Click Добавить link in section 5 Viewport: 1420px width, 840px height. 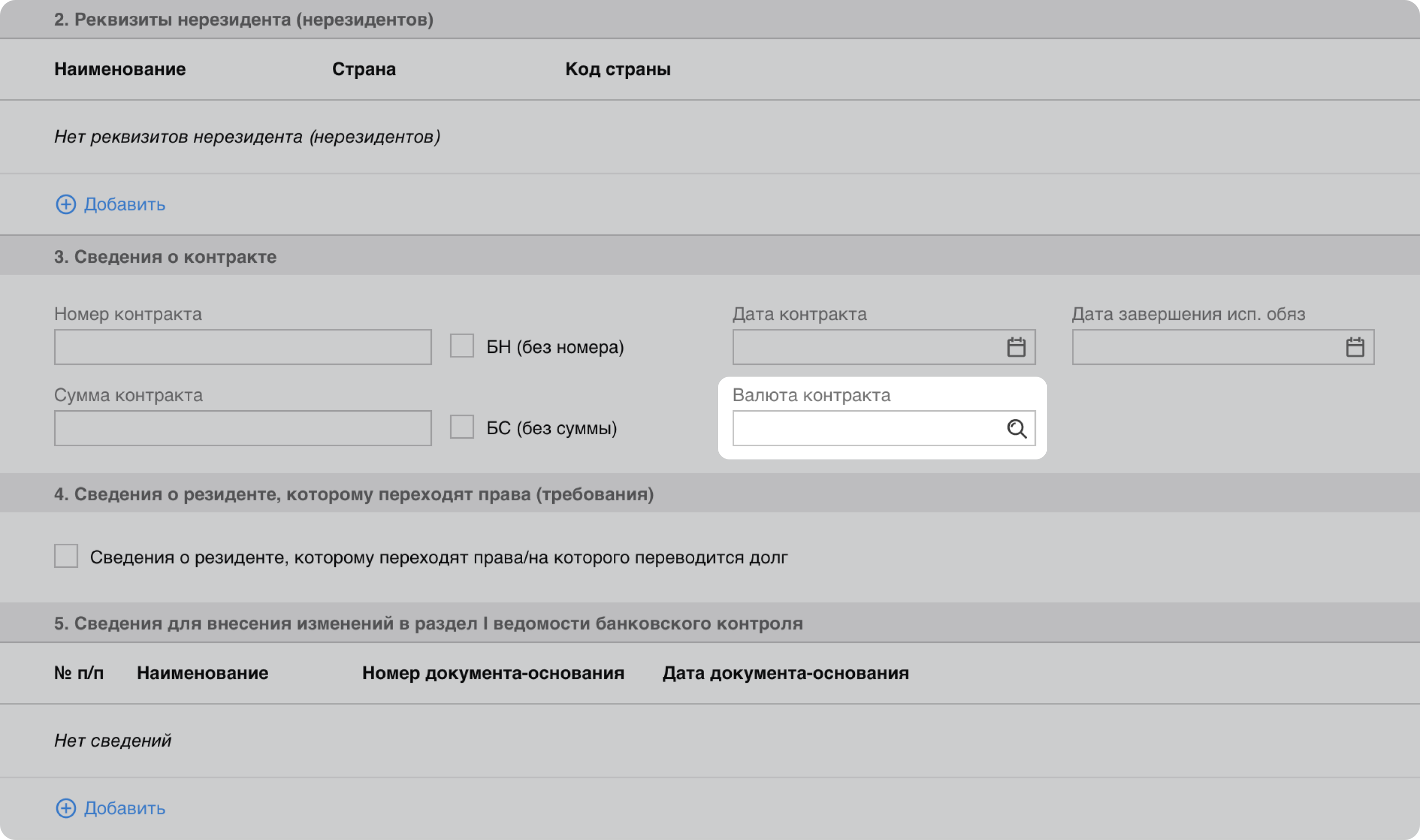pos(125,808)
